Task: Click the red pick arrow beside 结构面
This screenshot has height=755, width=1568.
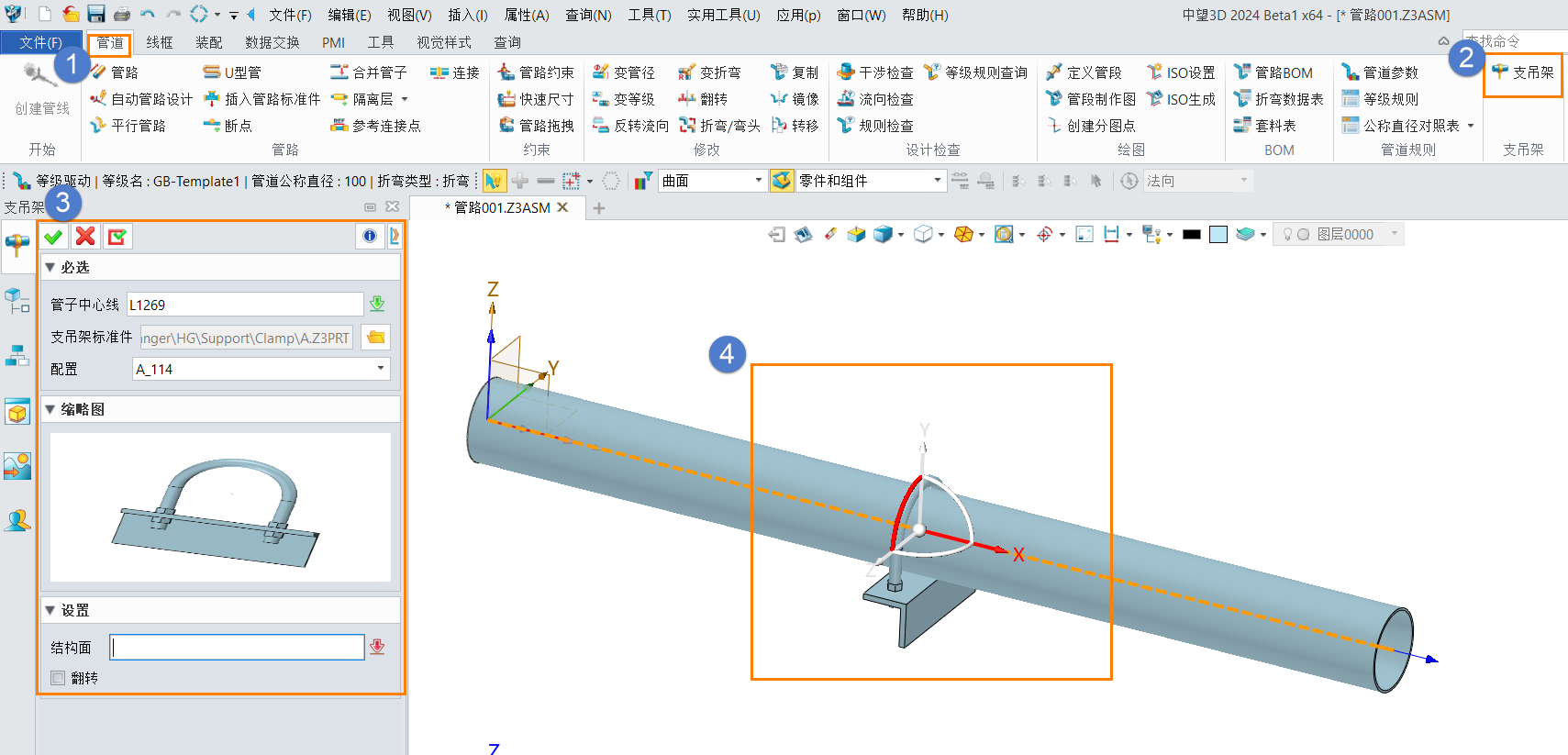Action: pos(377,647)
